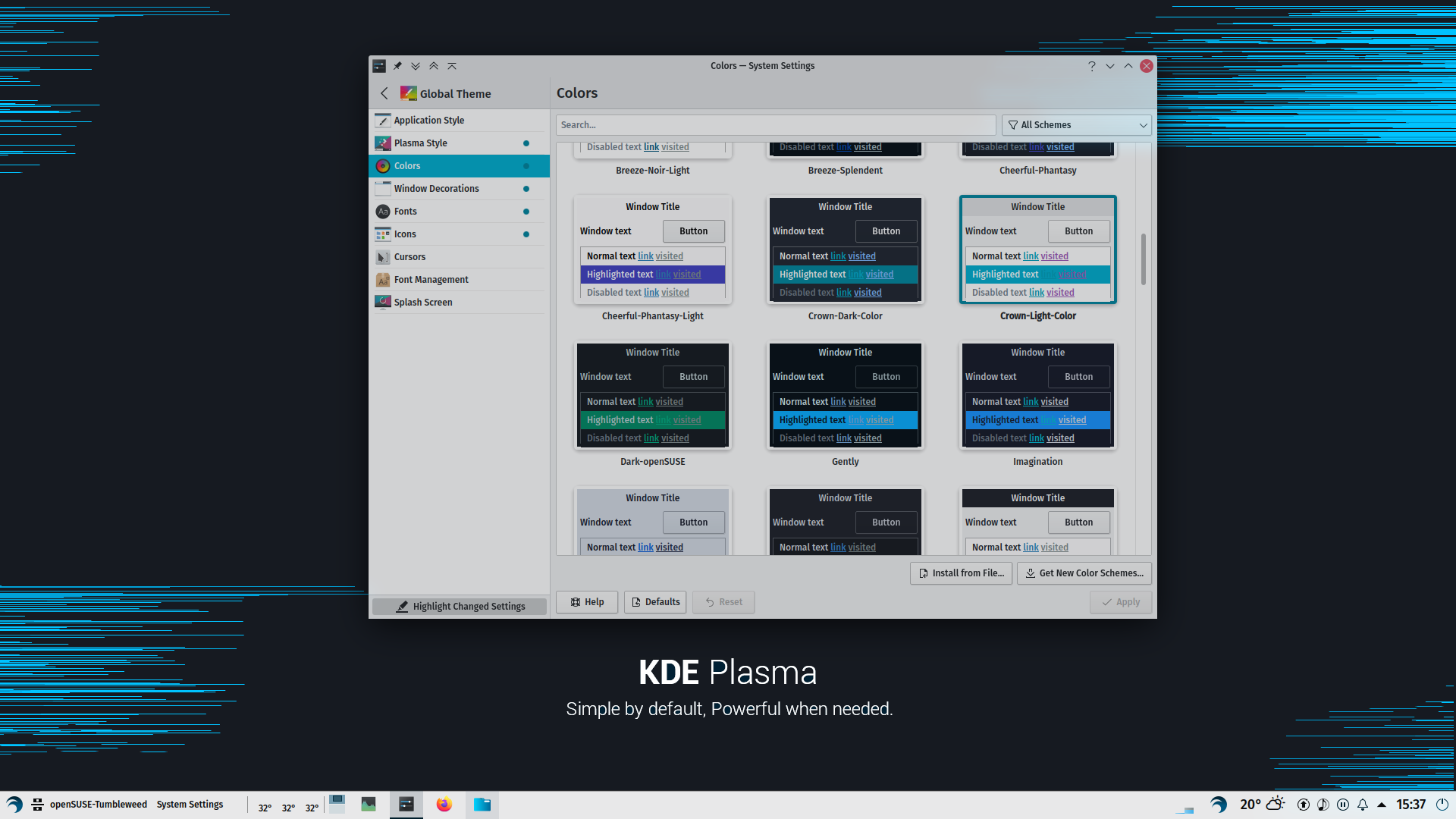Click the context help question mark
The width and height of the screenshot is (1456, 819).
[1092, 66]
